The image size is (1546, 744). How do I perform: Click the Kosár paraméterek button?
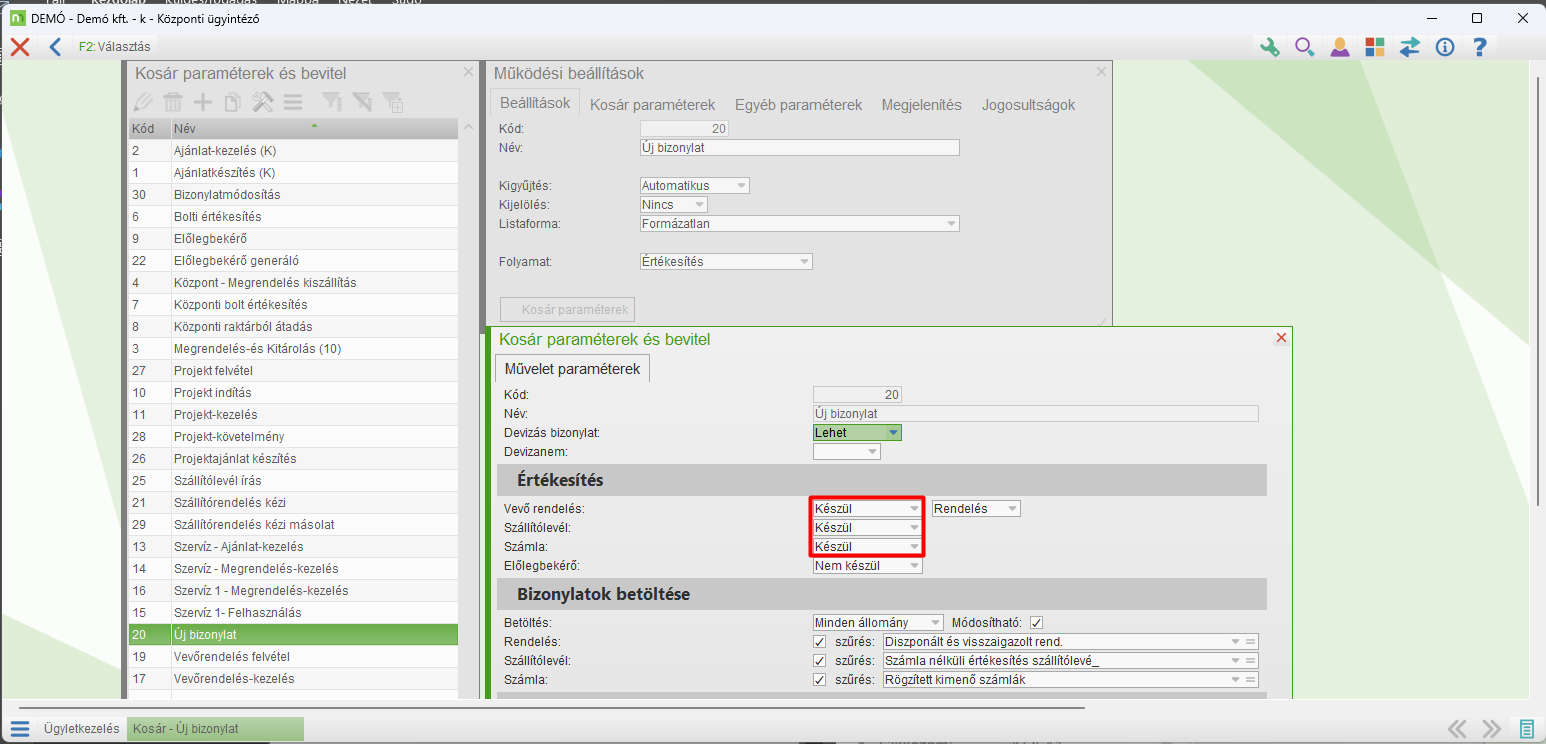click(x=567, y=310)
